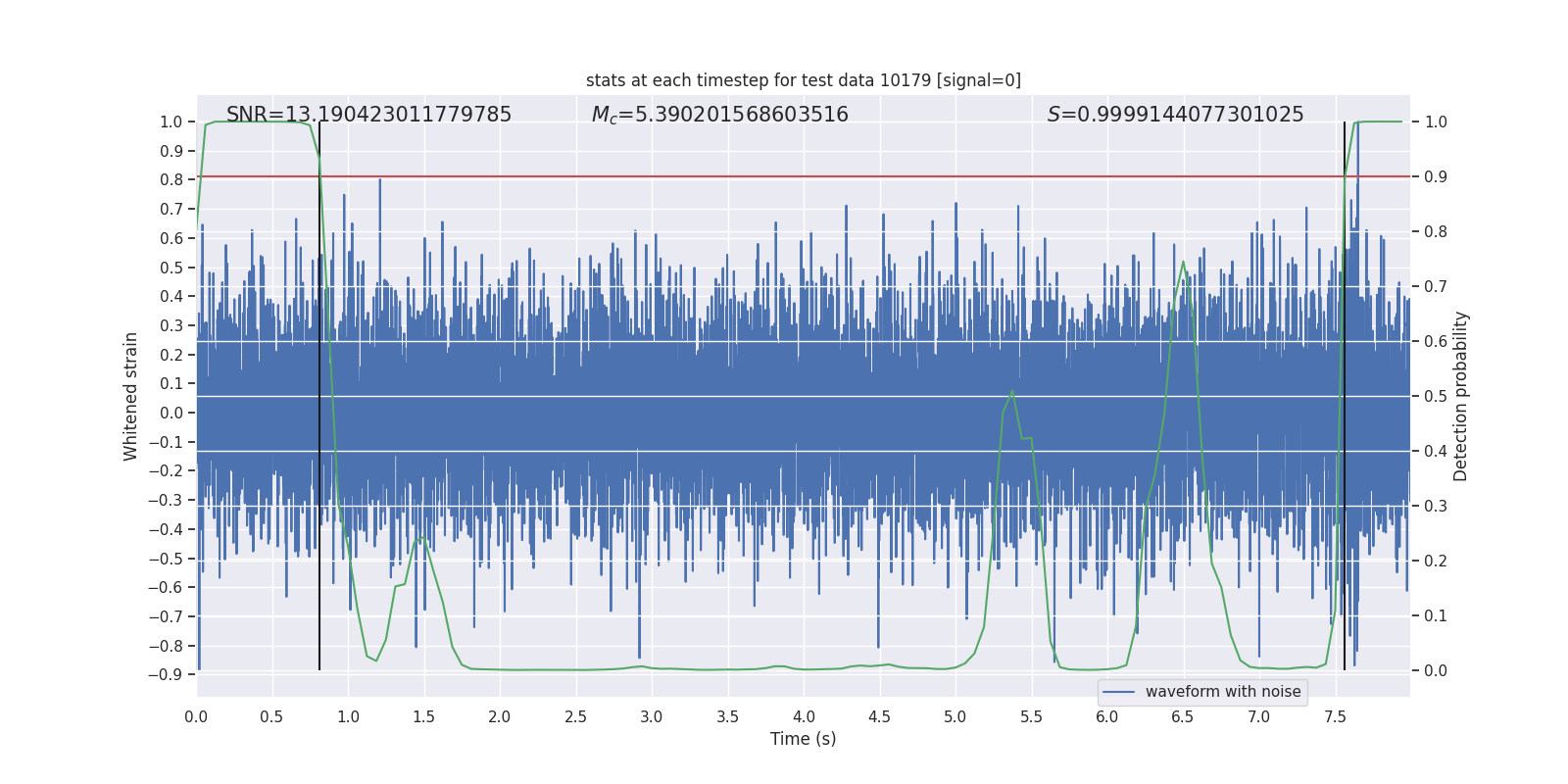Click the 0.9 tick on right probability axis
Viewport: 1568px width, 784px height.
pos(1436,177)
